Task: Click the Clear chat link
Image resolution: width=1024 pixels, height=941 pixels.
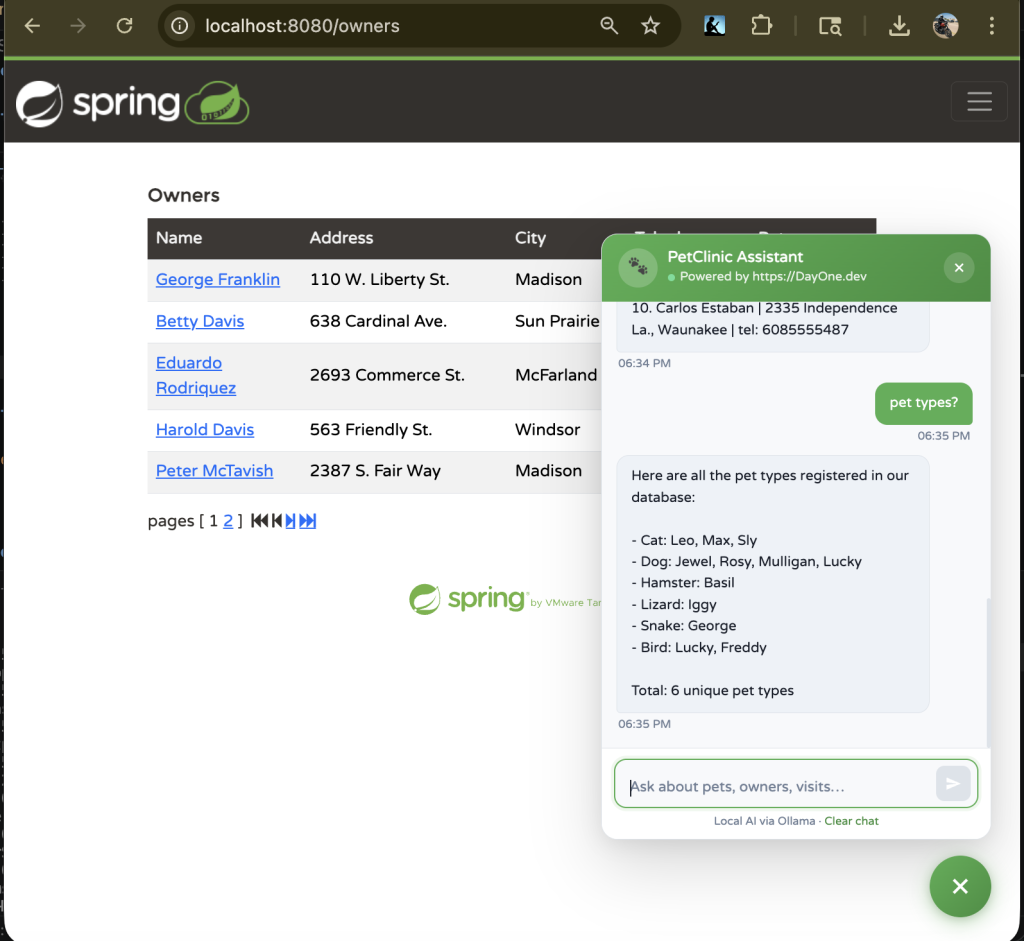Action: [851, 821]
